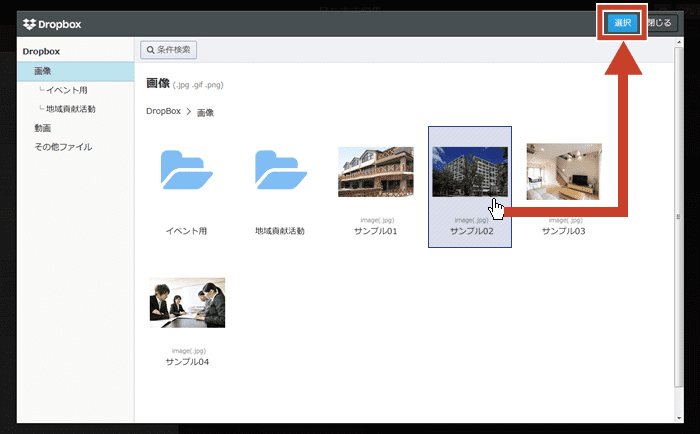The image size is (700, 434).
Task: Click the magnifier icon in 条件検索
Action: [150, 49]
